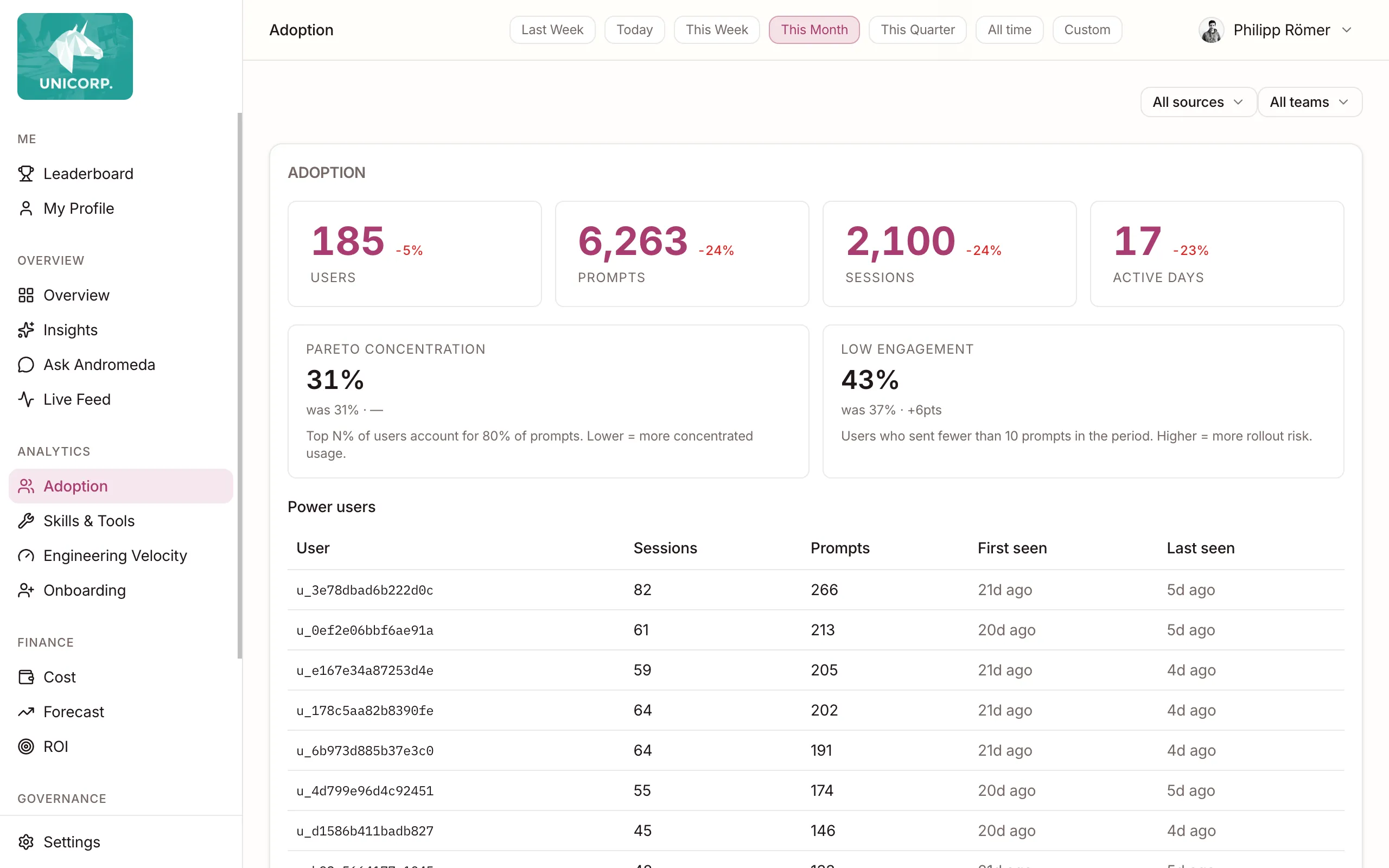Screen dimensions: 1389x868
Task: Open the All teams dropdown
Action: [x=1310, y=102]
